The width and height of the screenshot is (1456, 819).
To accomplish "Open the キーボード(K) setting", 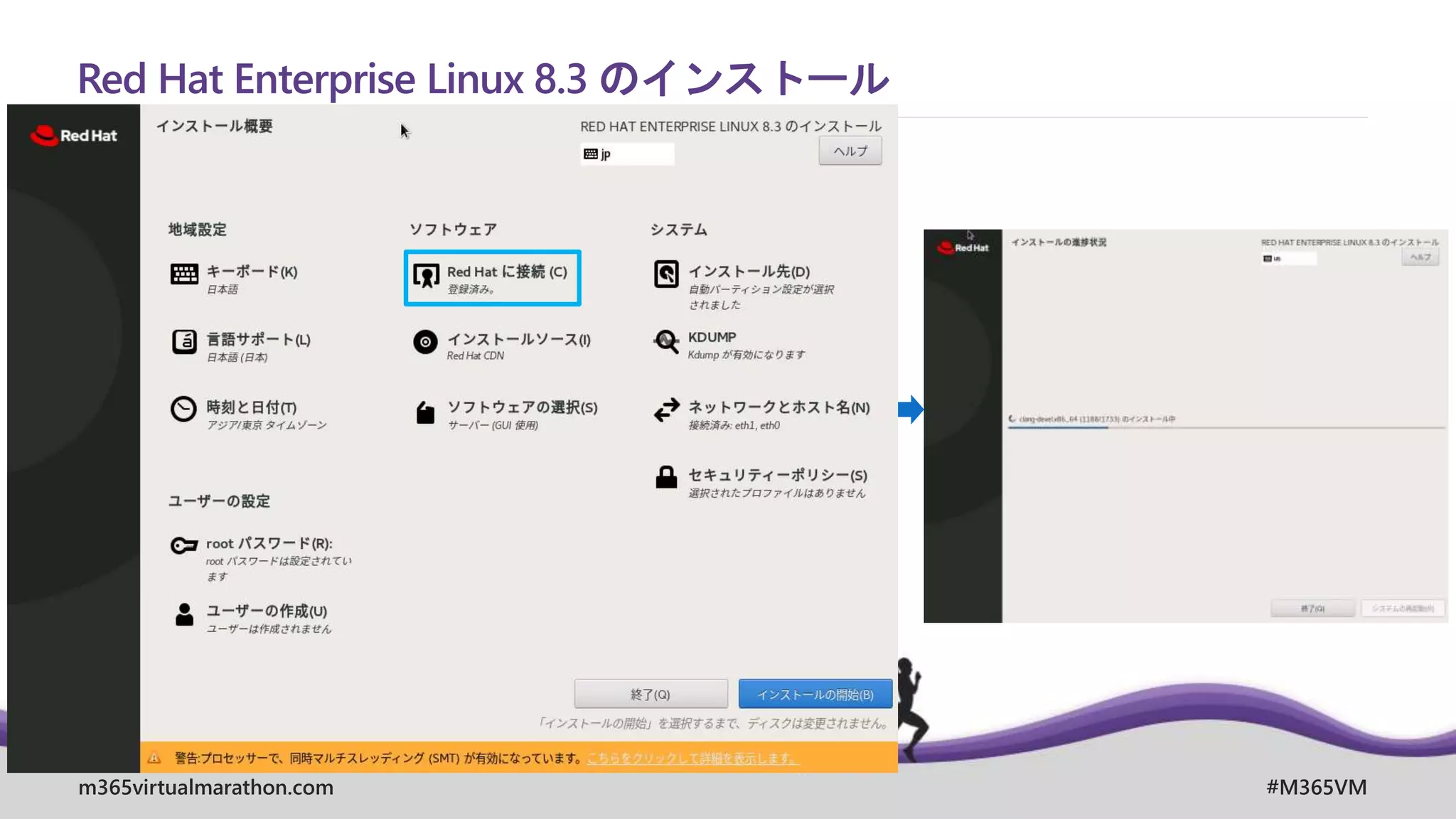I will 252,272.
